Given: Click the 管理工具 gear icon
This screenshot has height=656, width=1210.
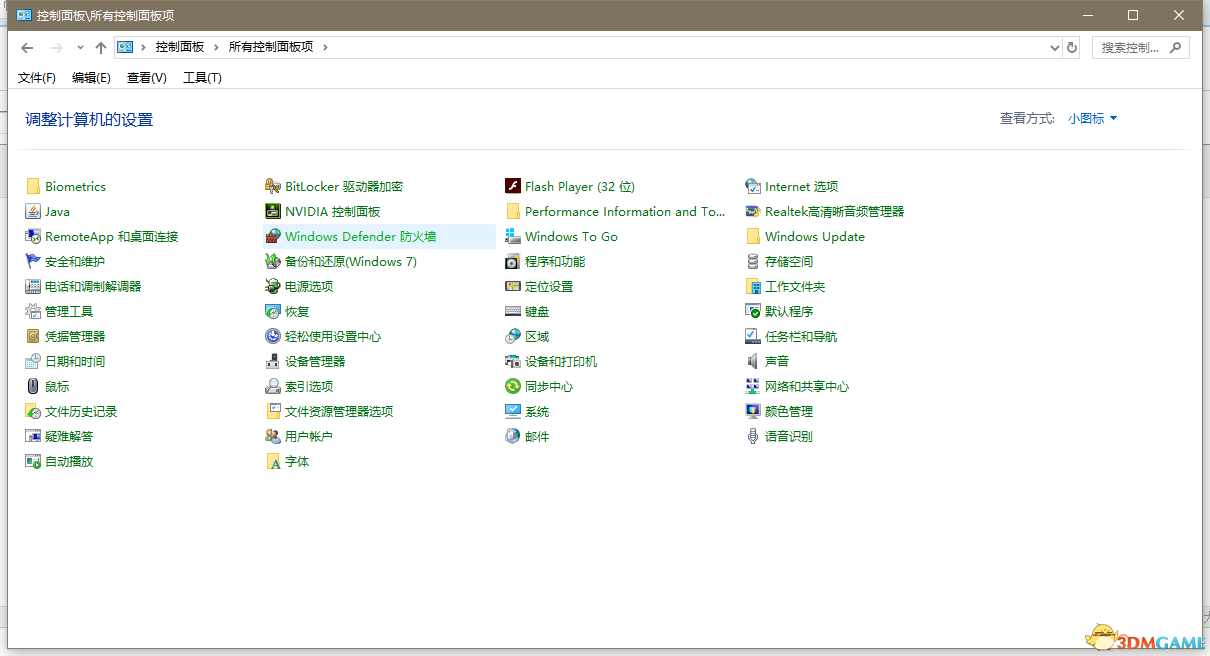Looking at the screenshot, I should [x=33, y=311].
